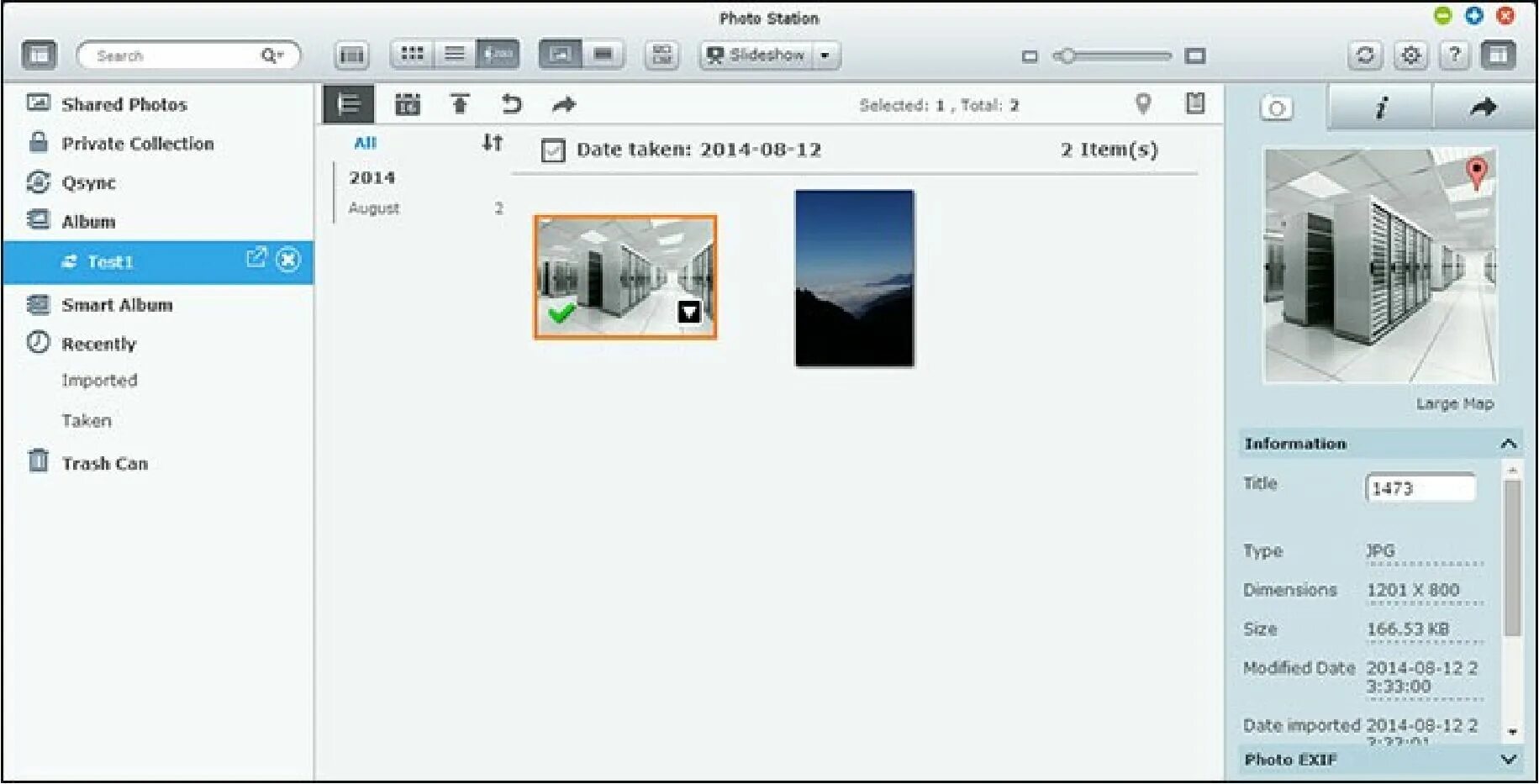The image size is (1539, 784).
Task: Toggle the Date taken group checkbox
Action: (x=553, y=150)
